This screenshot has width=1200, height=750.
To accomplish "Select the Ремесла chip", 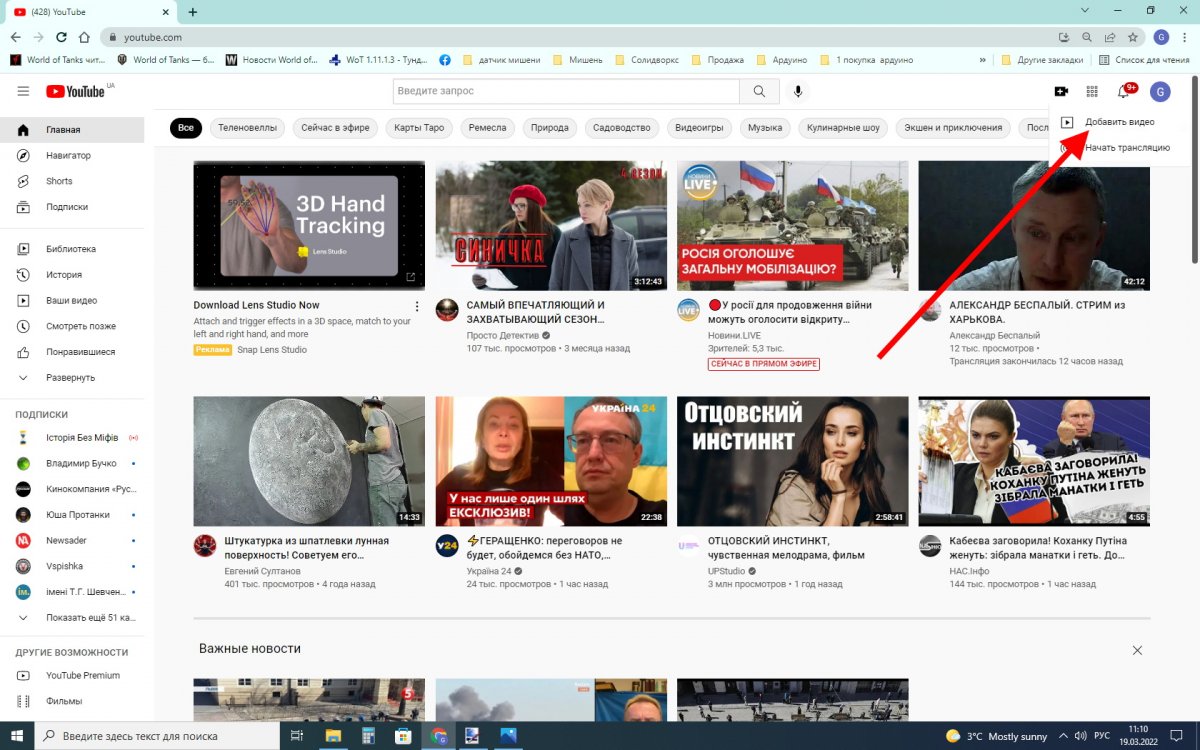I will pos(488,128).
